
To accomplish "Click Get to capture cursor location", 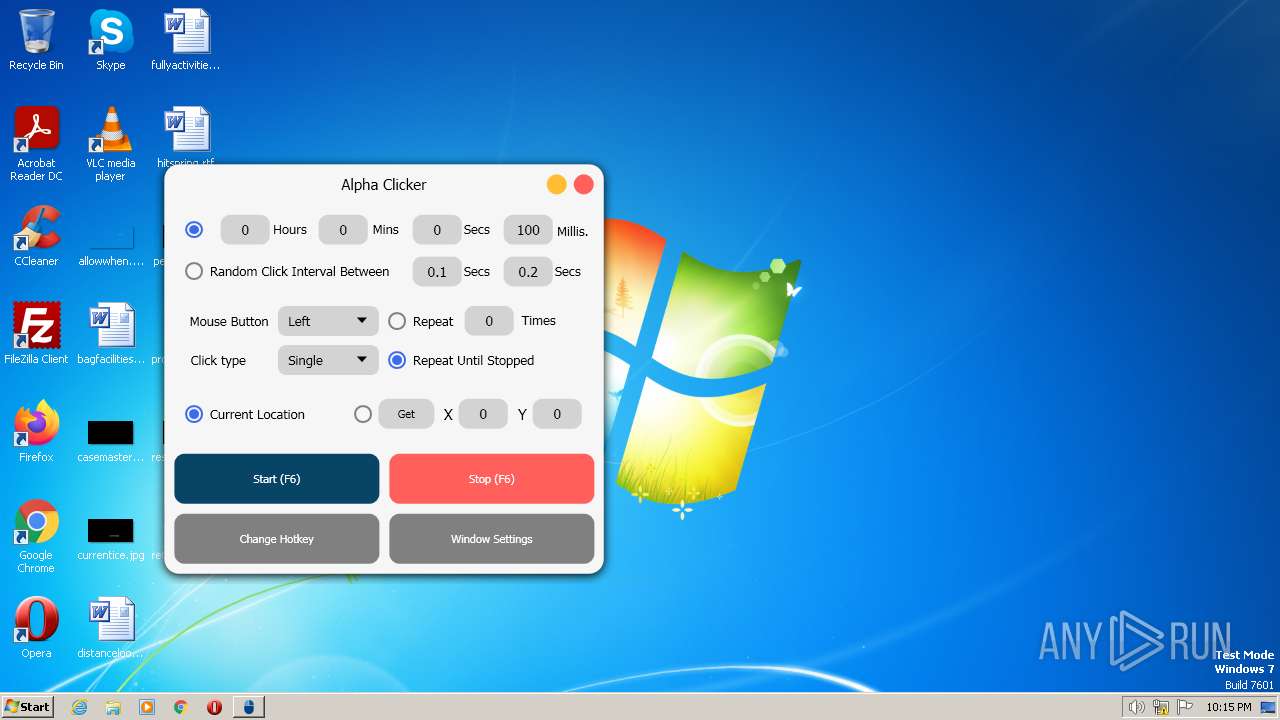I will (406, 414).
